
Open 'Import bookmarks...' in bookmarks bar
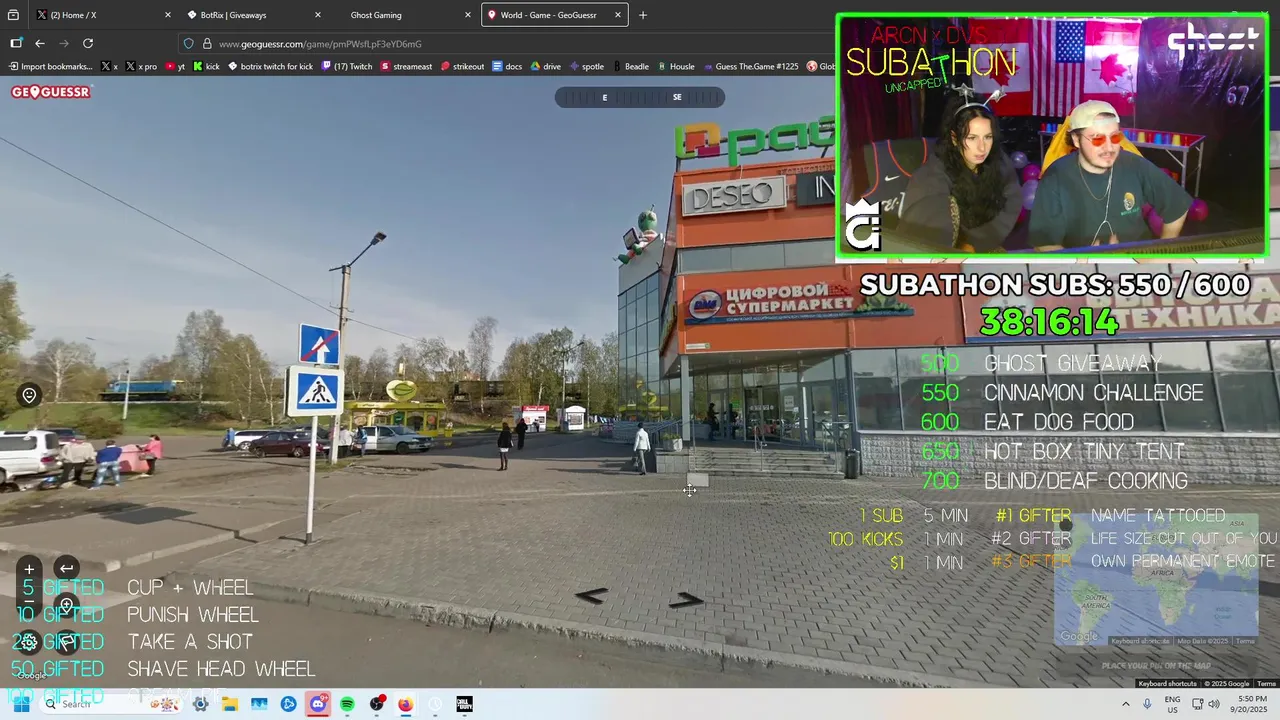(50, 67)
